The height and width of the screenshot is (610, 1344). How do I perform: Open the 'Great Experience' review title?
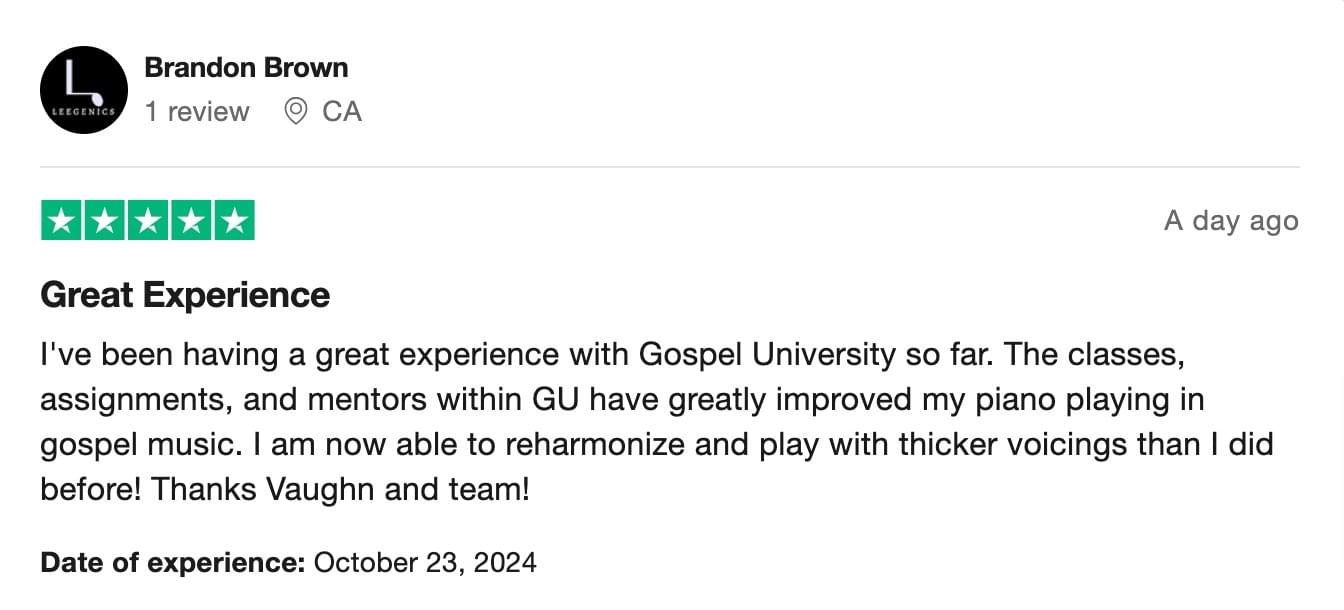[x=185, y=295]
